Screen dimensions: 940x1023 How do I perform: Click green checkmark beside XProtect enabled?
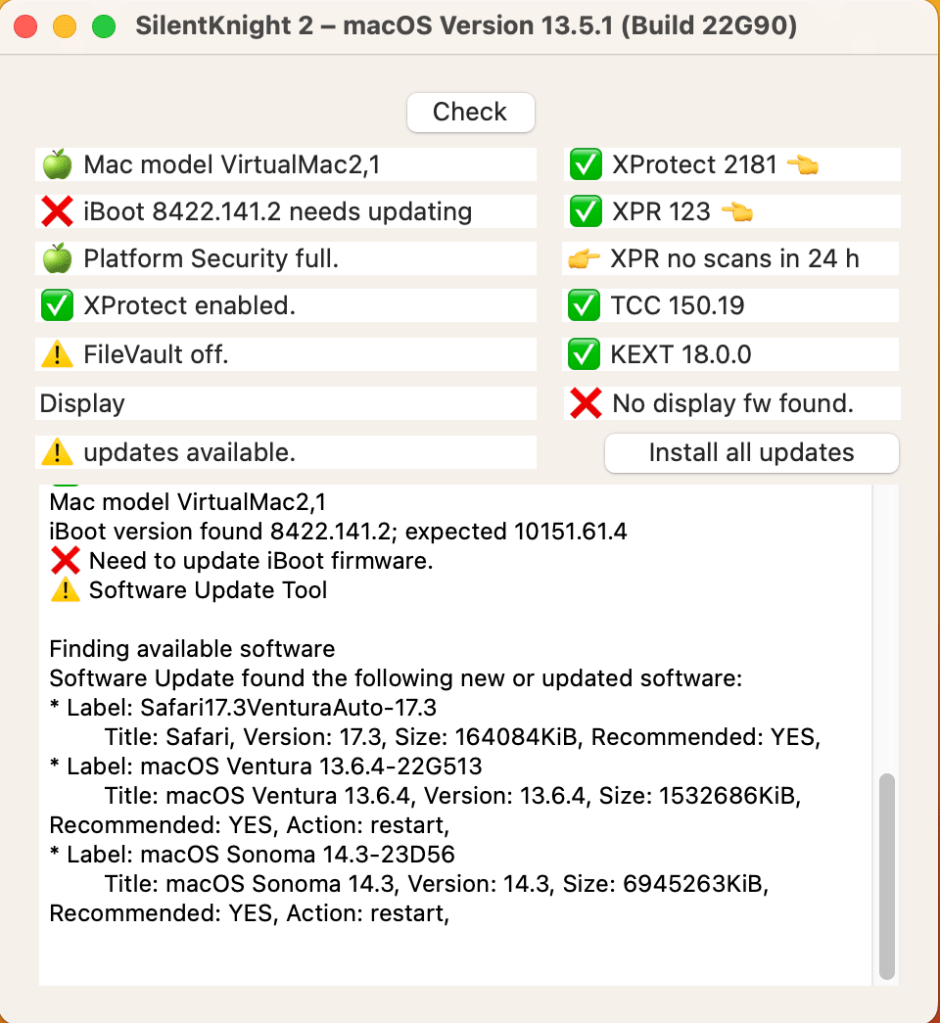pos(57,306)
